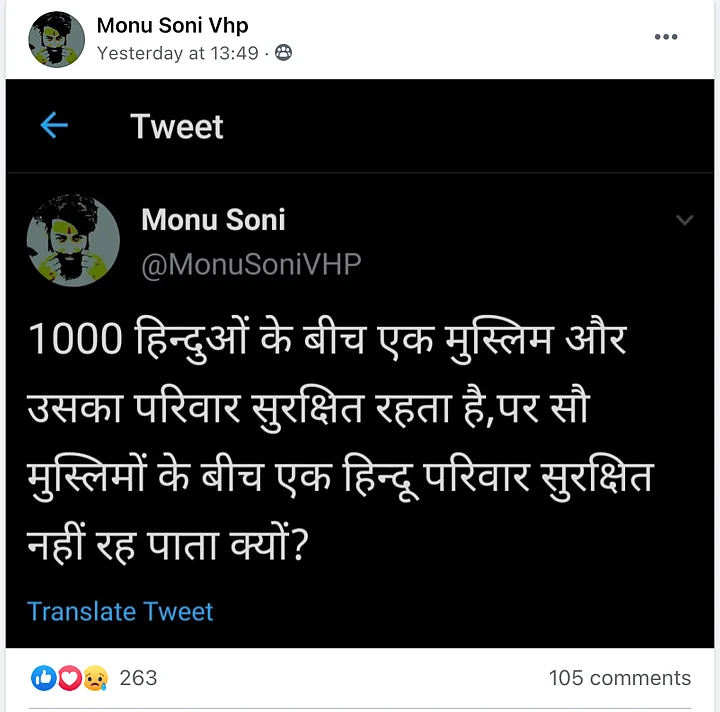Screen dimensions: 720x712
Task: Click the audience privacy icon beside timestamp
Action: coord(284,53)
